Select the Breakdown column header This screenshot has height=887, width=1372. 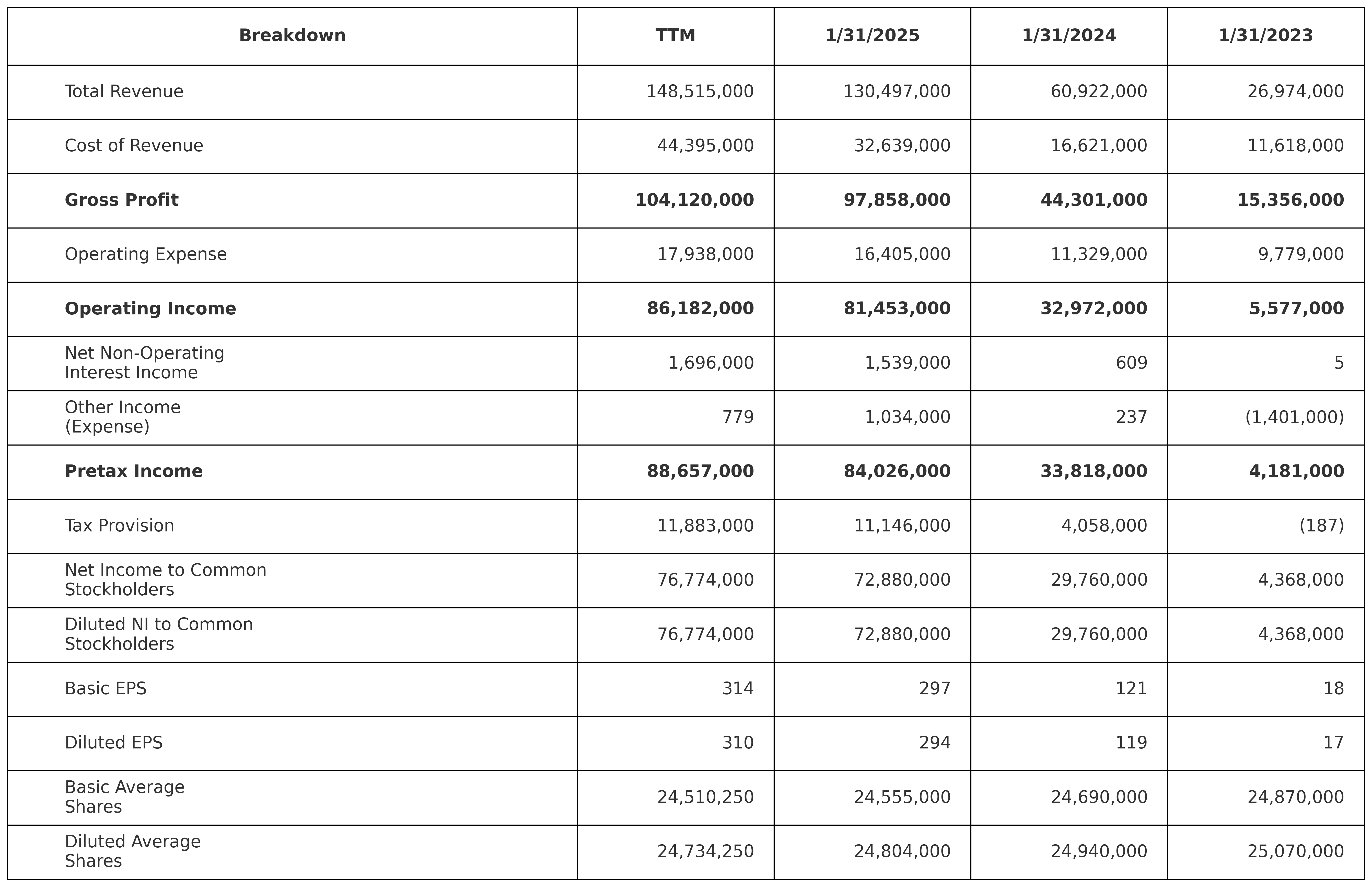(292, 36)
